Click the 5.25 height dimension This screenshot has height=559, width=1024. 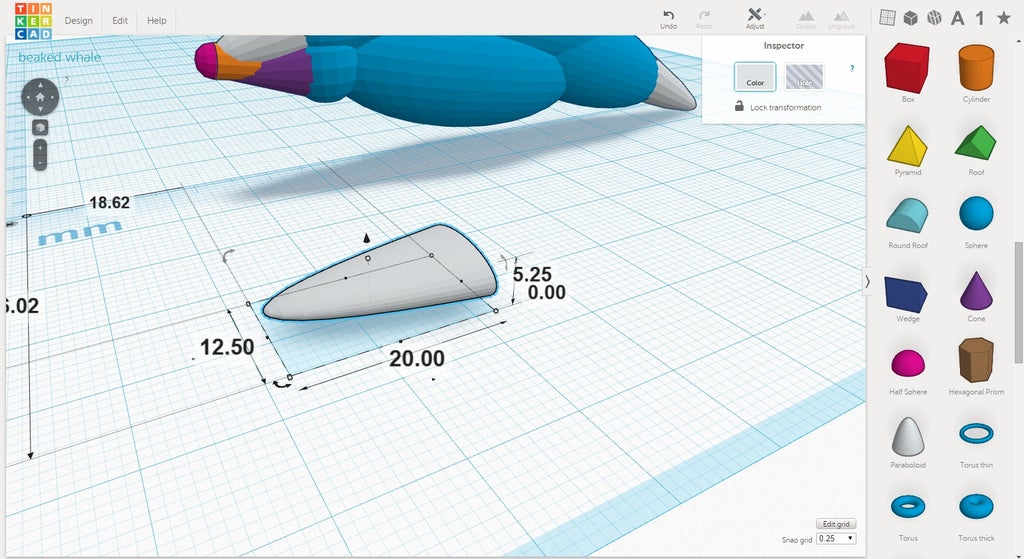point(532,274)
